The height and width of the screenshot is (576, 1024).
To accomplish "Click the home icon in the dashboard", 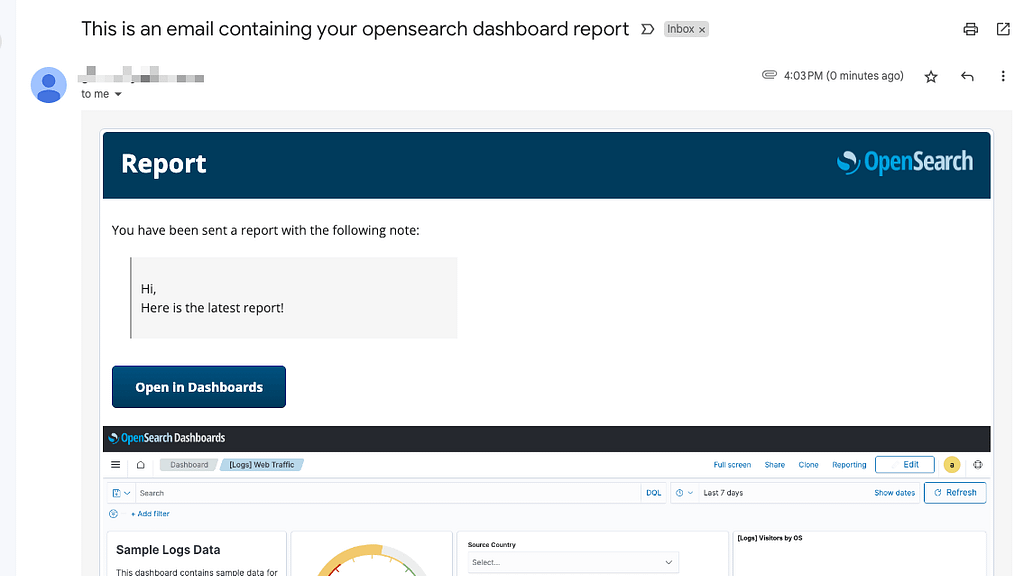I will [x=140, y=464].
